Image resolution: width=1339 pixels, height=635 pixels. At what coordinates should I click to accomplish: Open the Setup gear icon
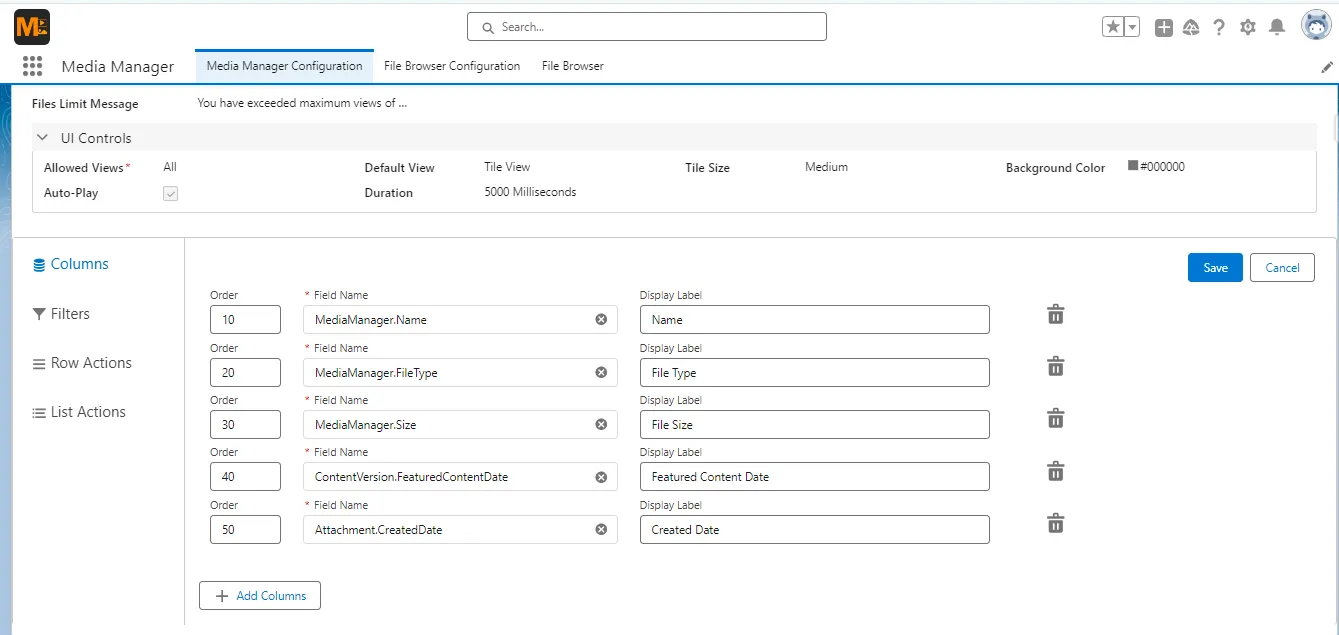(x=1248, y=27)
